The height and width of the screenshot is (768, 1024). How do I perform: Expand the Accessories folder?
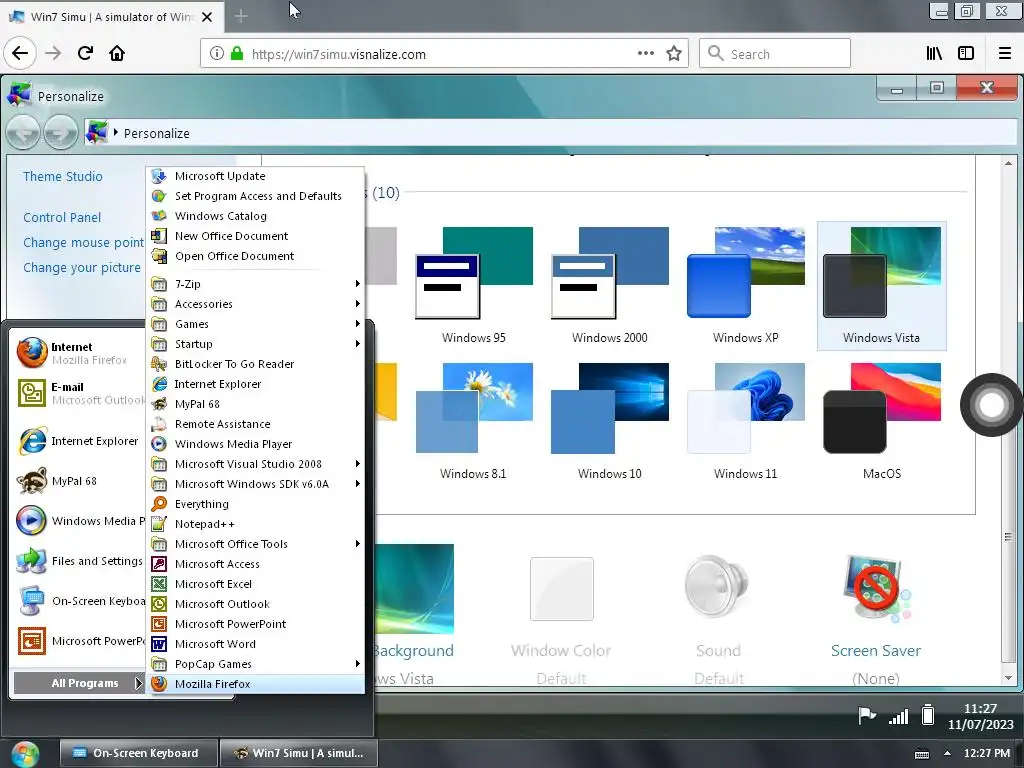coord(255,304)
